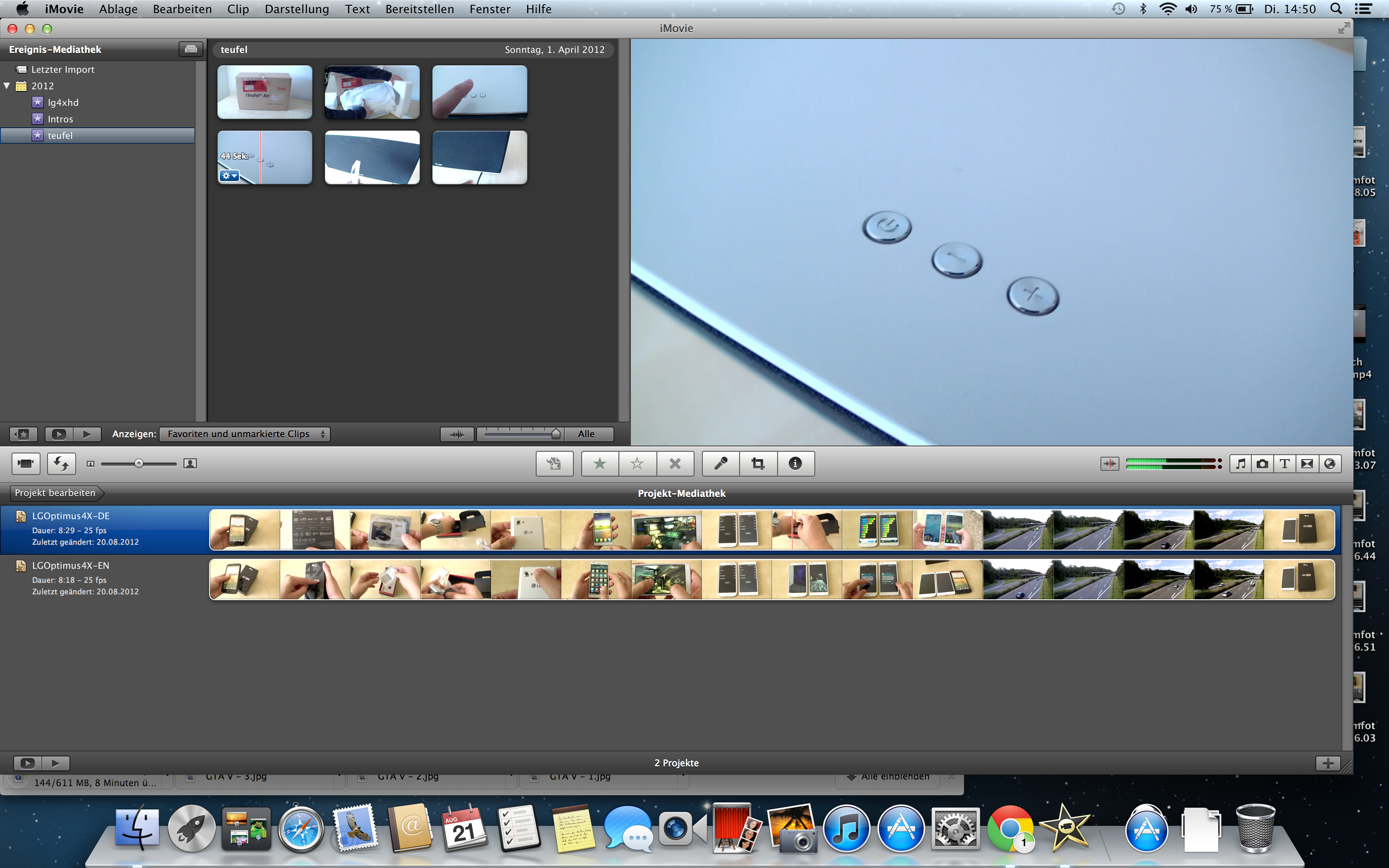
Task: Click the audio level meter in the toolbar
Action: point(1173,463)
